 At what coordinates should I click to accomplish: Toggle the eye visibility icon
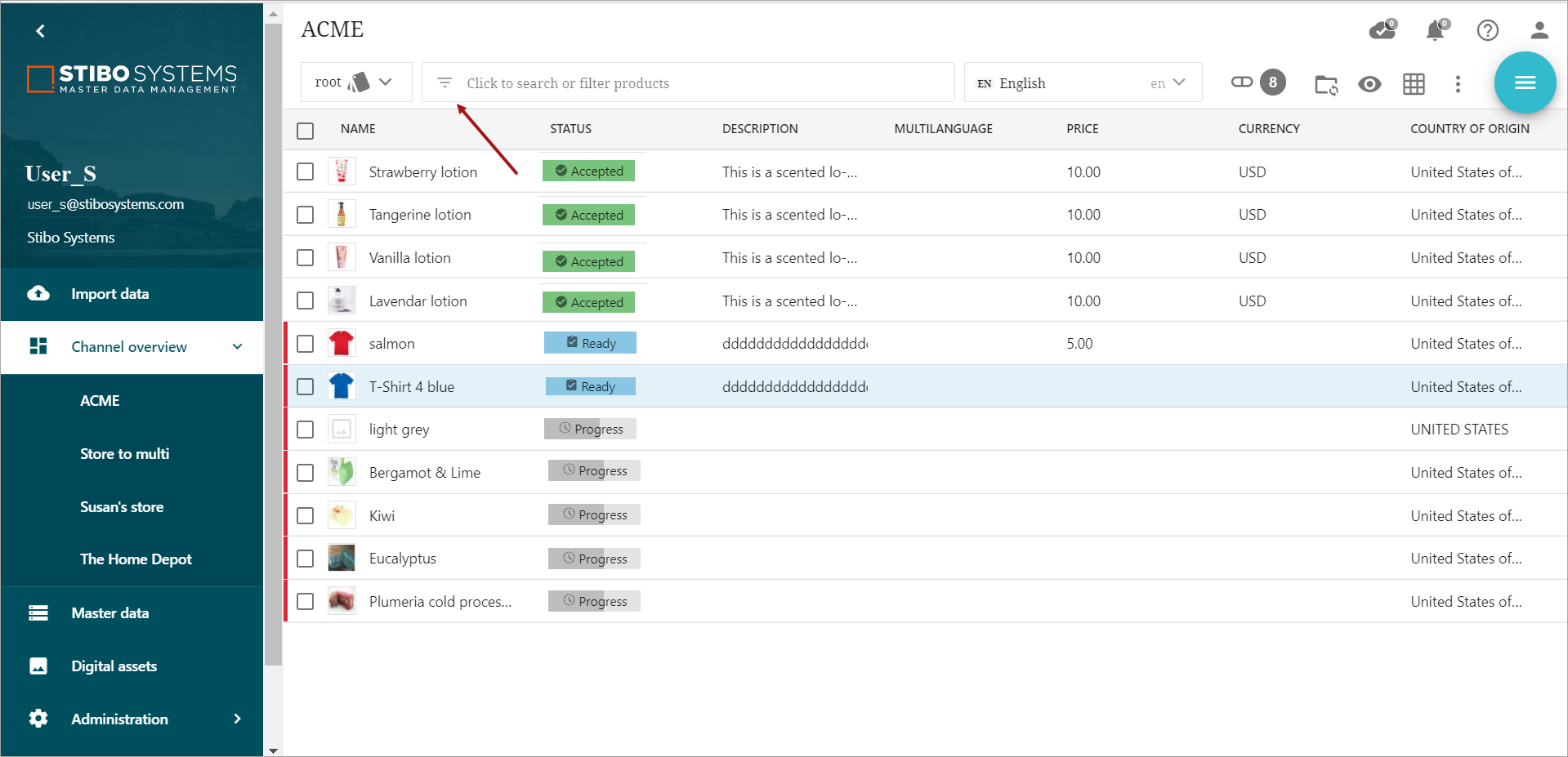tap(1369, 83)
